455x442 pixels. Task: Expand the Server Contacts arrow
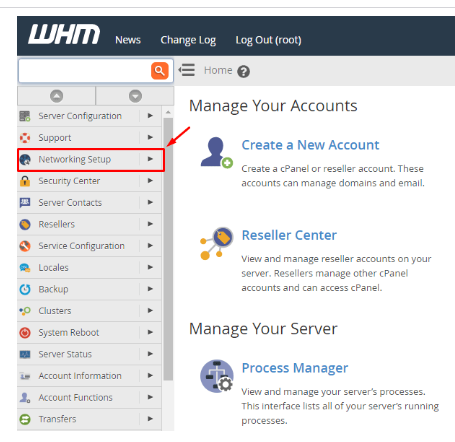click(150, 202)
